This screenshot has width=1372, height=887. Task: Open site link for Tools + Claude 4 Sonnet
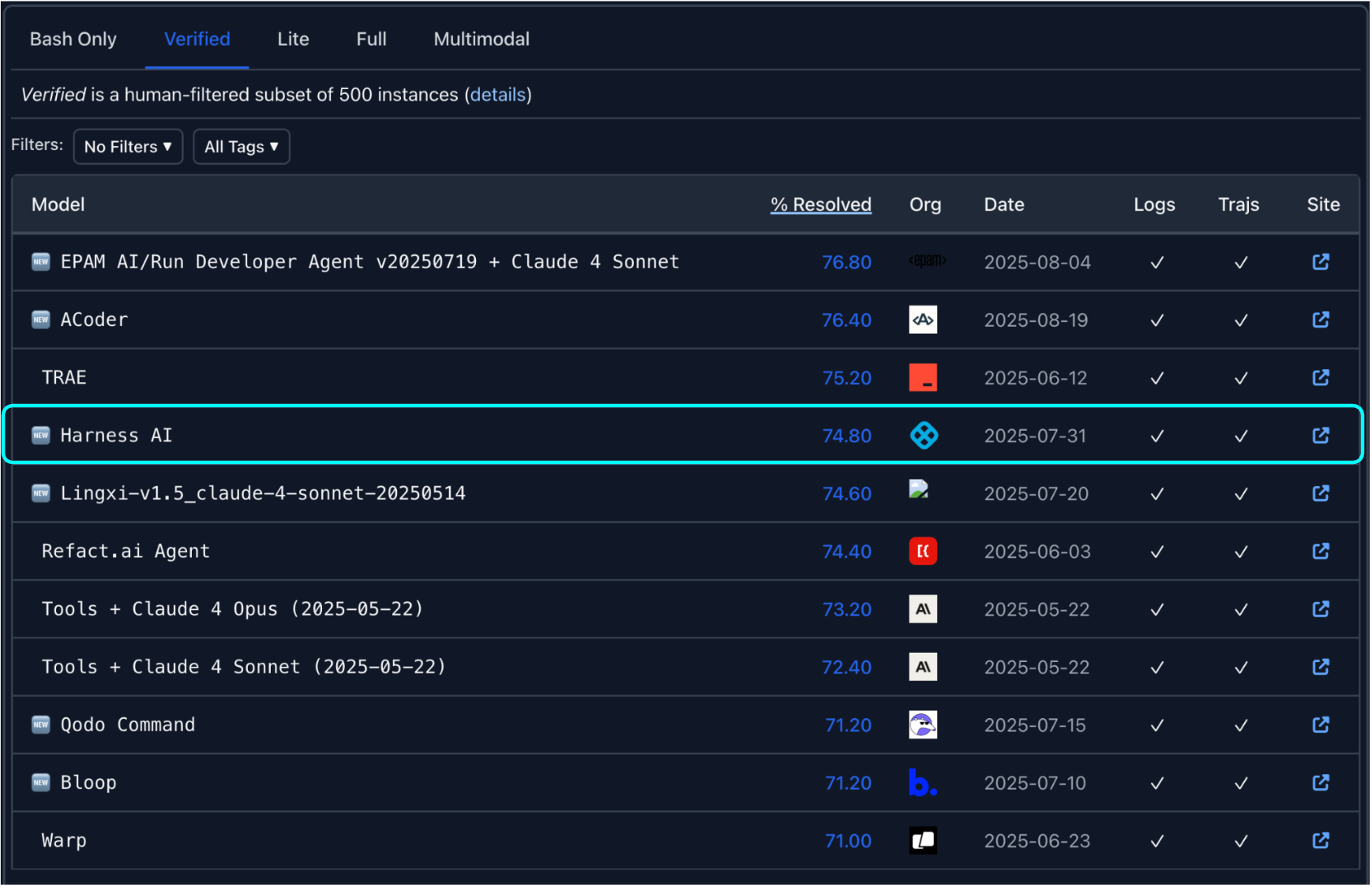[x=1321, y=667]
